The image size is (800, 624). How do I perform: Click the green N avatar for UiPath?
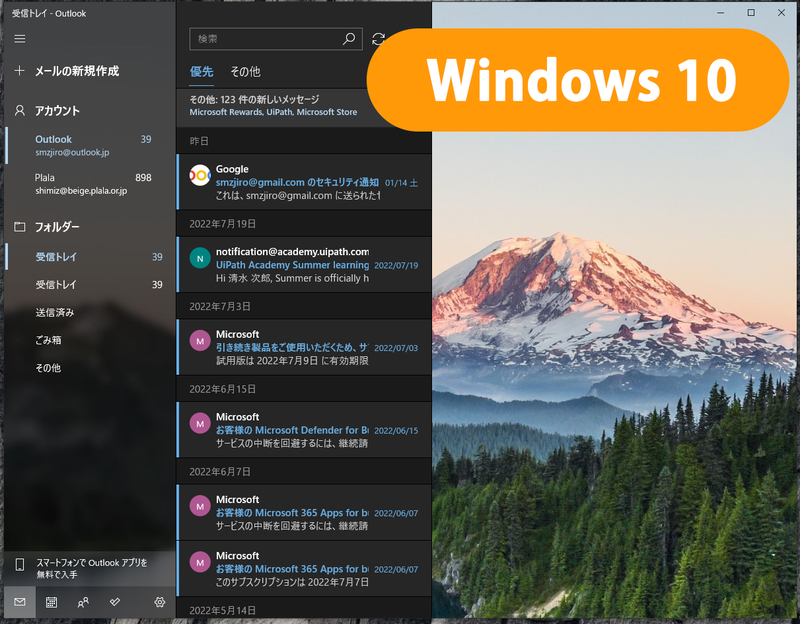[x=200, y=258]
